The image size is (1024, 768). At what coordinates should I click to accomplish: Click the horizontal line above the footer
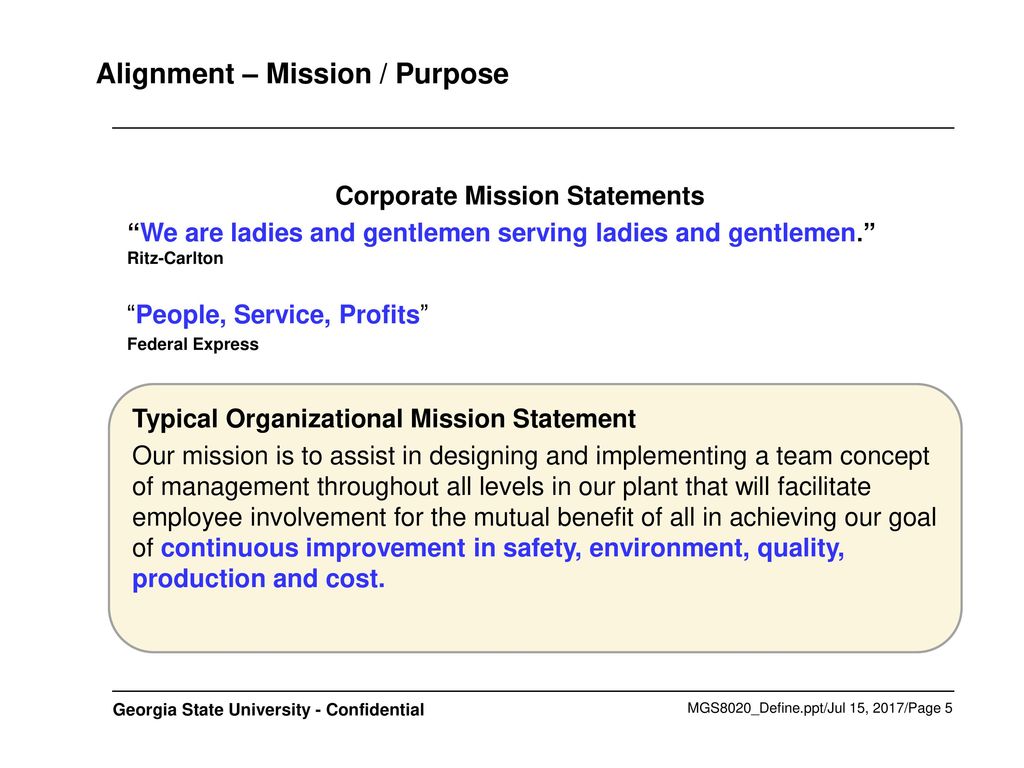click(x=533, y=691)
